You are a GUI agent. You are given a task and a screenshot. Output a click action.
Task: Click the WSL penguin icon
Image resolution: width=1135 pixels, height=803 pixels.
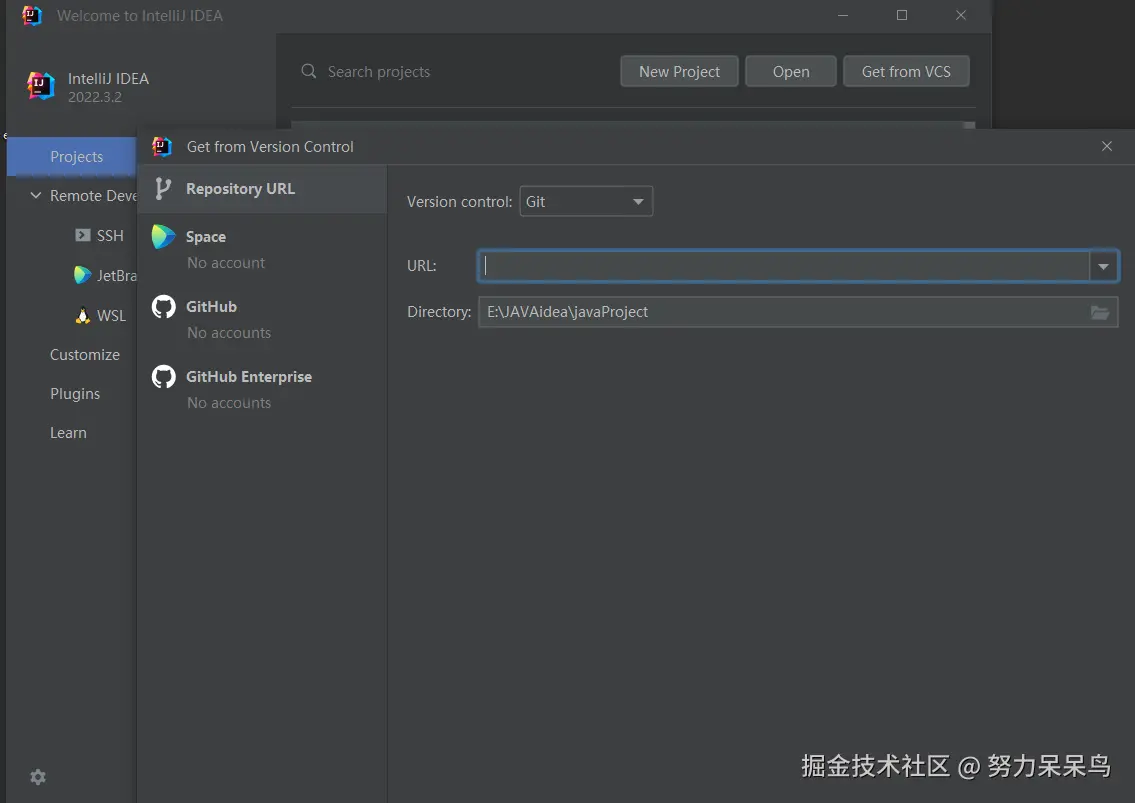(x=83, y=316)
